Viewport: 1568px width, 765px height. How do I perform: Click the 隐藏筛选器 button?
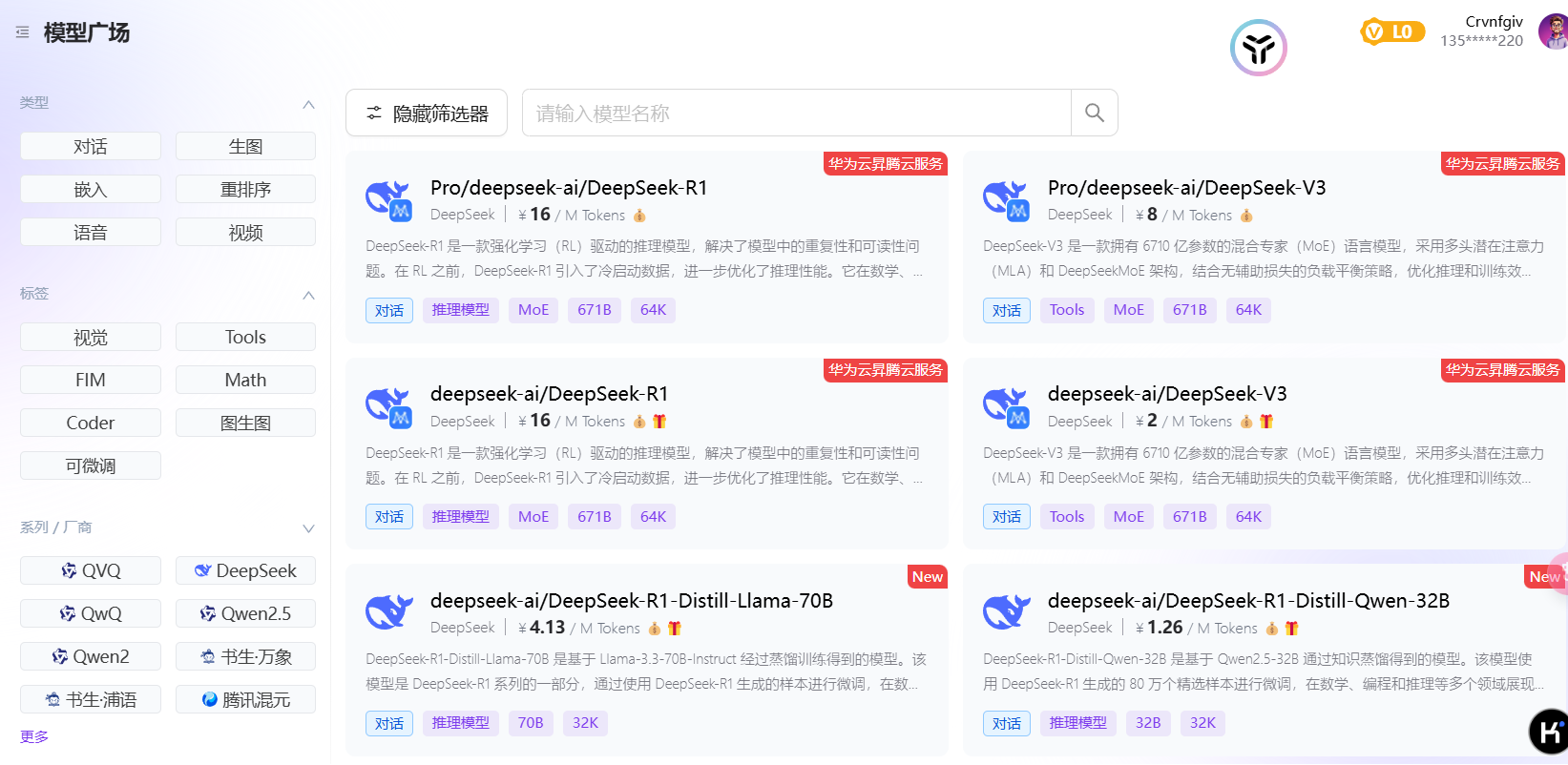pyautogui.click(x=427, y=114)
